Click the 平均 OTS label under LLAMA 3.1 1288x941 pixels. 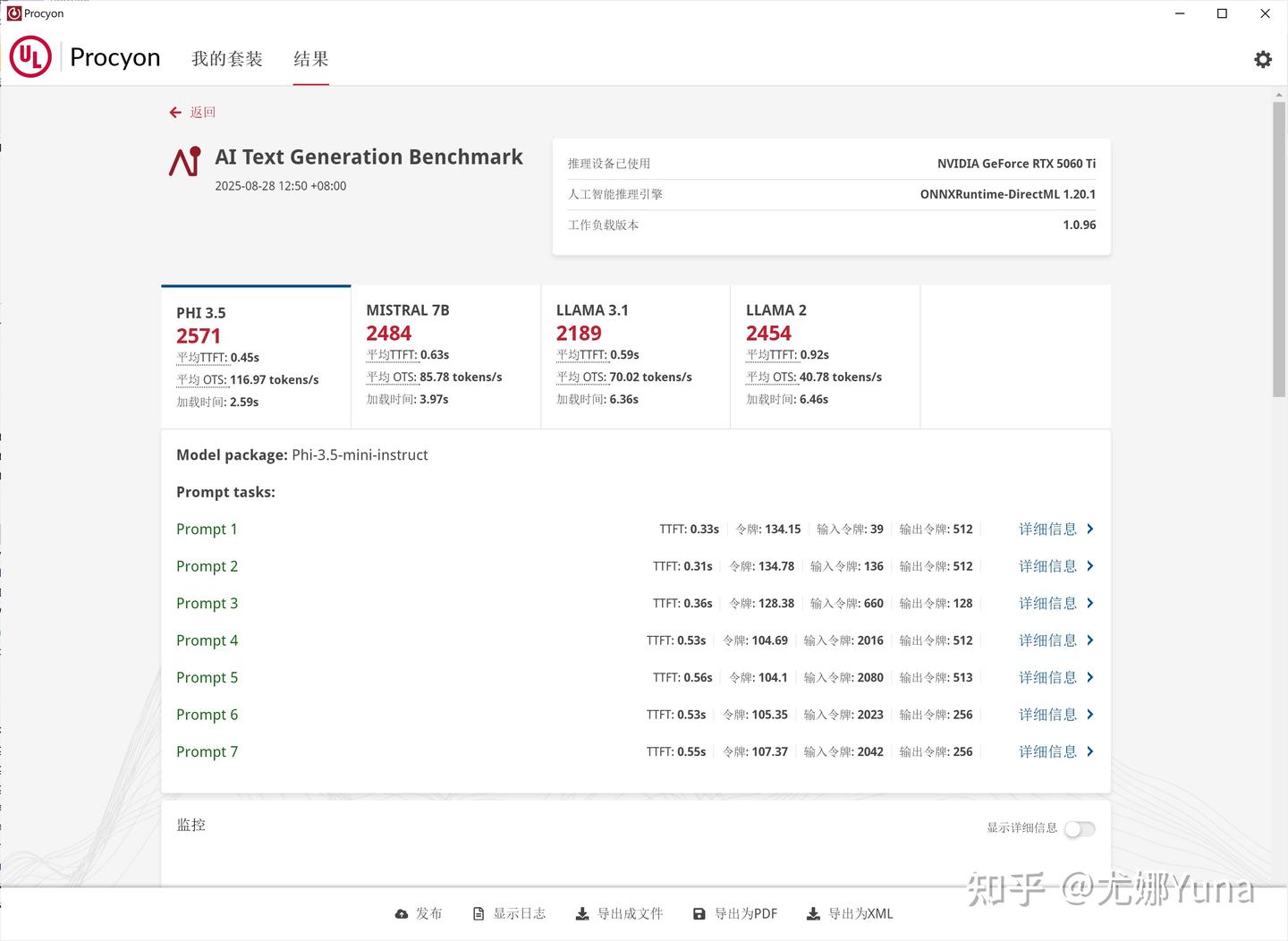point(581,377)
